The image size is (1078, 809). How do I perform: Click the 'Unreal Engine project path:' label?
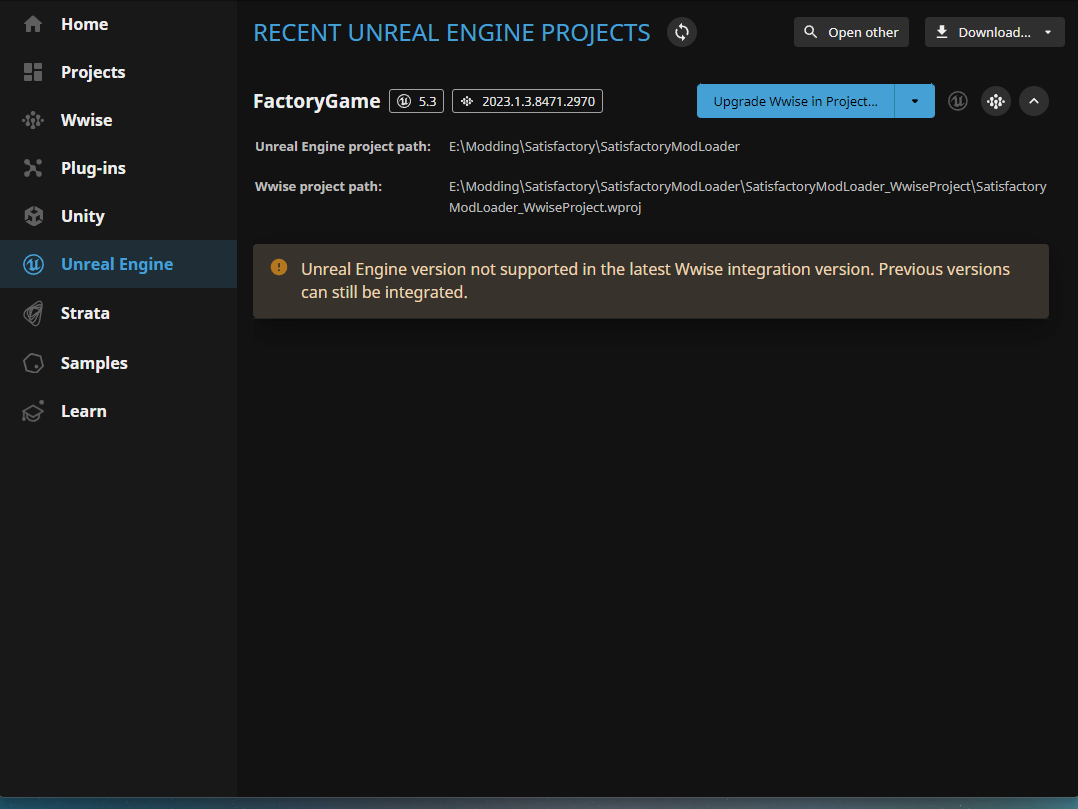click(x=343, y=146)
